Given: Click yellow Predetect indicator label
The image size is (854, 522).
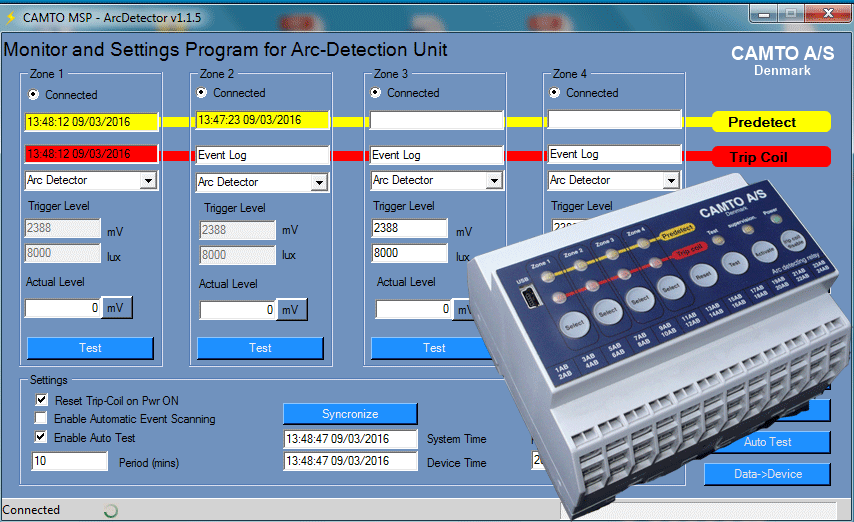Looking at the screenshot, I should coord(771,122).
